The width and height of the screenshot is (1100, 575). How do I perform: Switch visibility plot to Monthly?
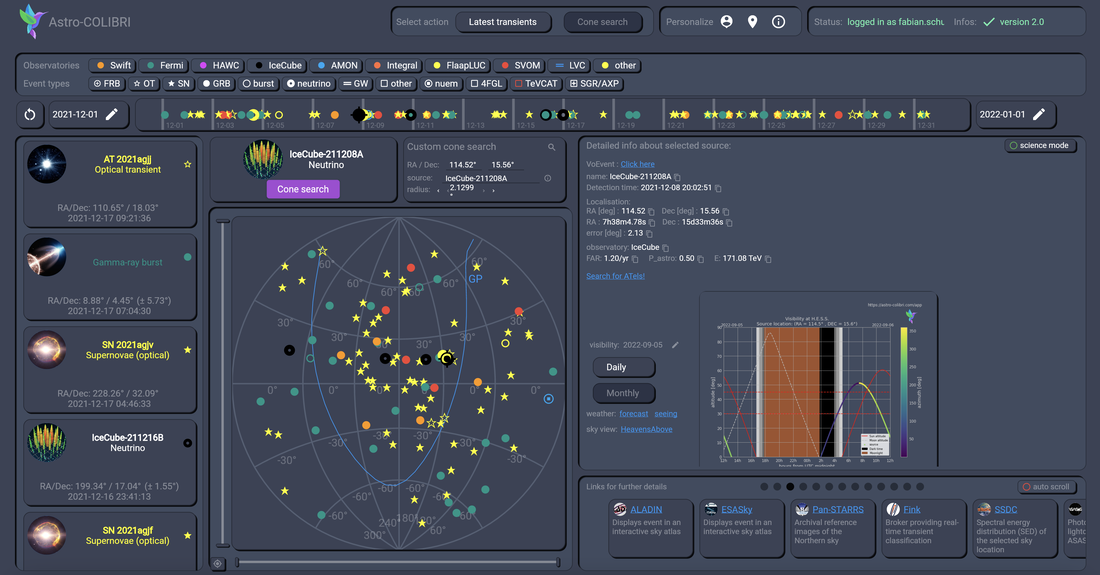click(623, 393)
